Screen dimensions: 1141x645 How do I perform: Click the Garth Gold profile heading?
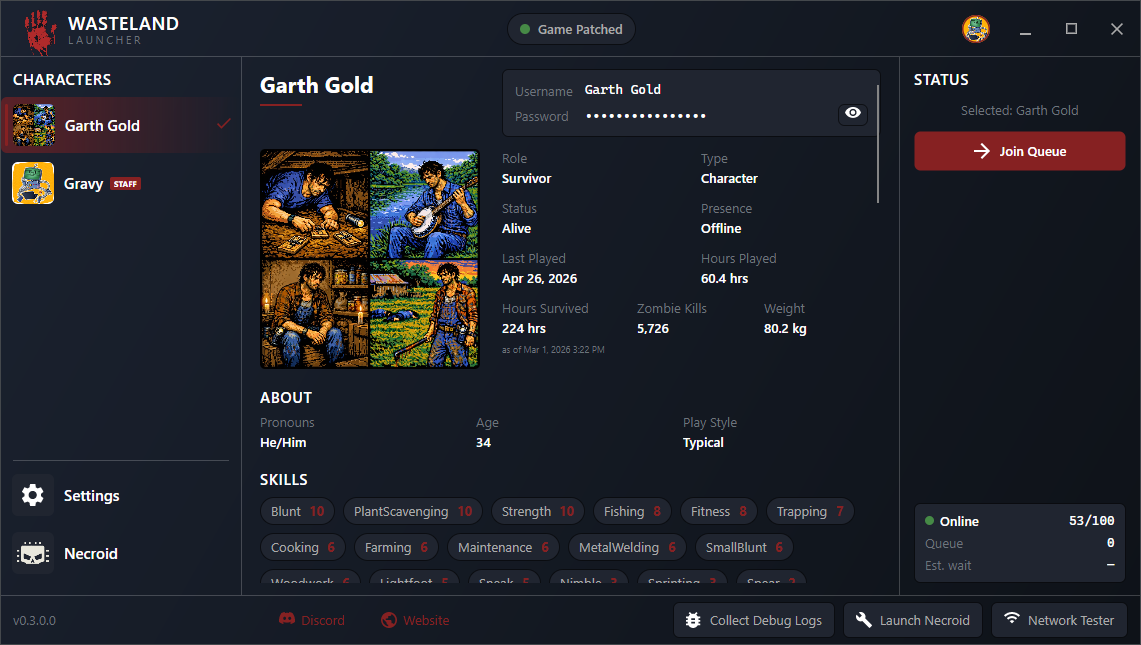[x=317, y=85]
